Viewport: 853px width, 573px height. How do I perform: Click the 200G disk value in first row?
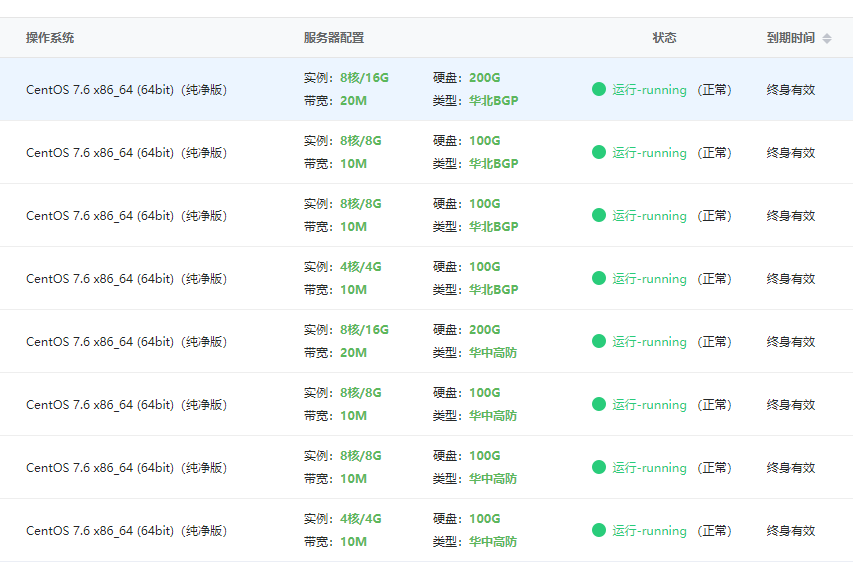pyautogui.click(x=485, y=78)
